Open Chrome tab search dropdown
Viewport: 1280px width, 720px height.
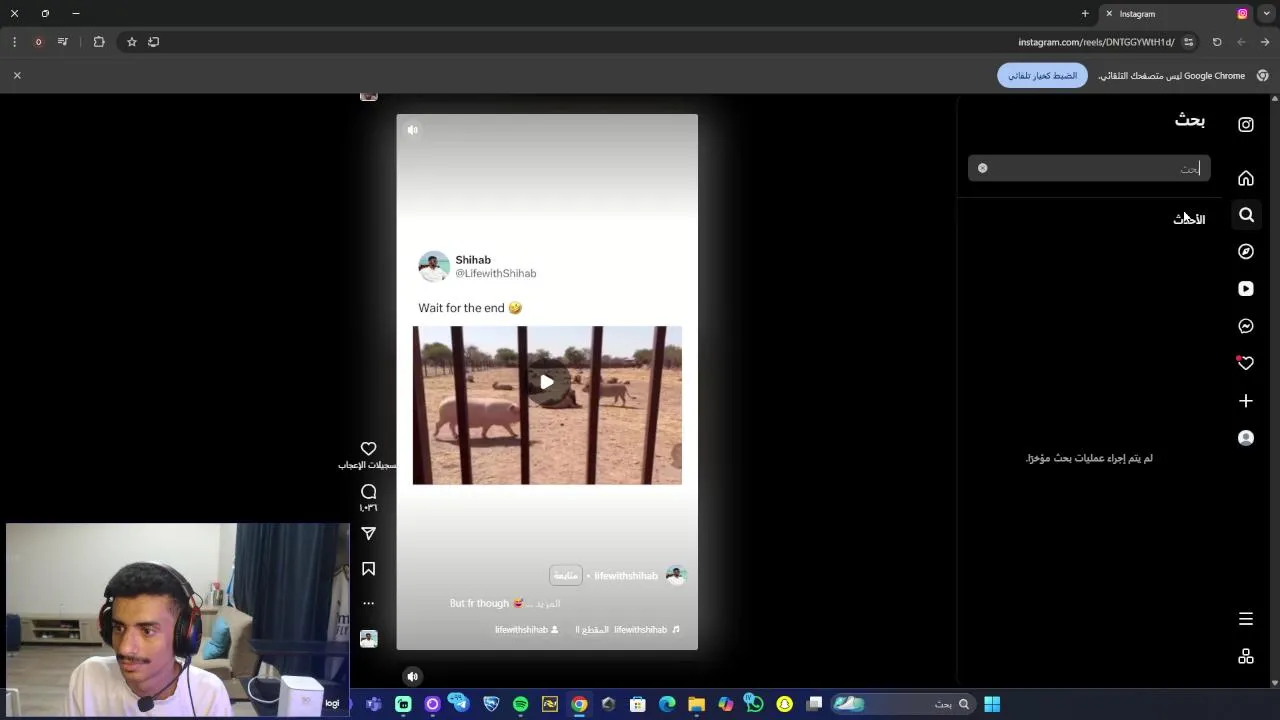click(1267, 14)
